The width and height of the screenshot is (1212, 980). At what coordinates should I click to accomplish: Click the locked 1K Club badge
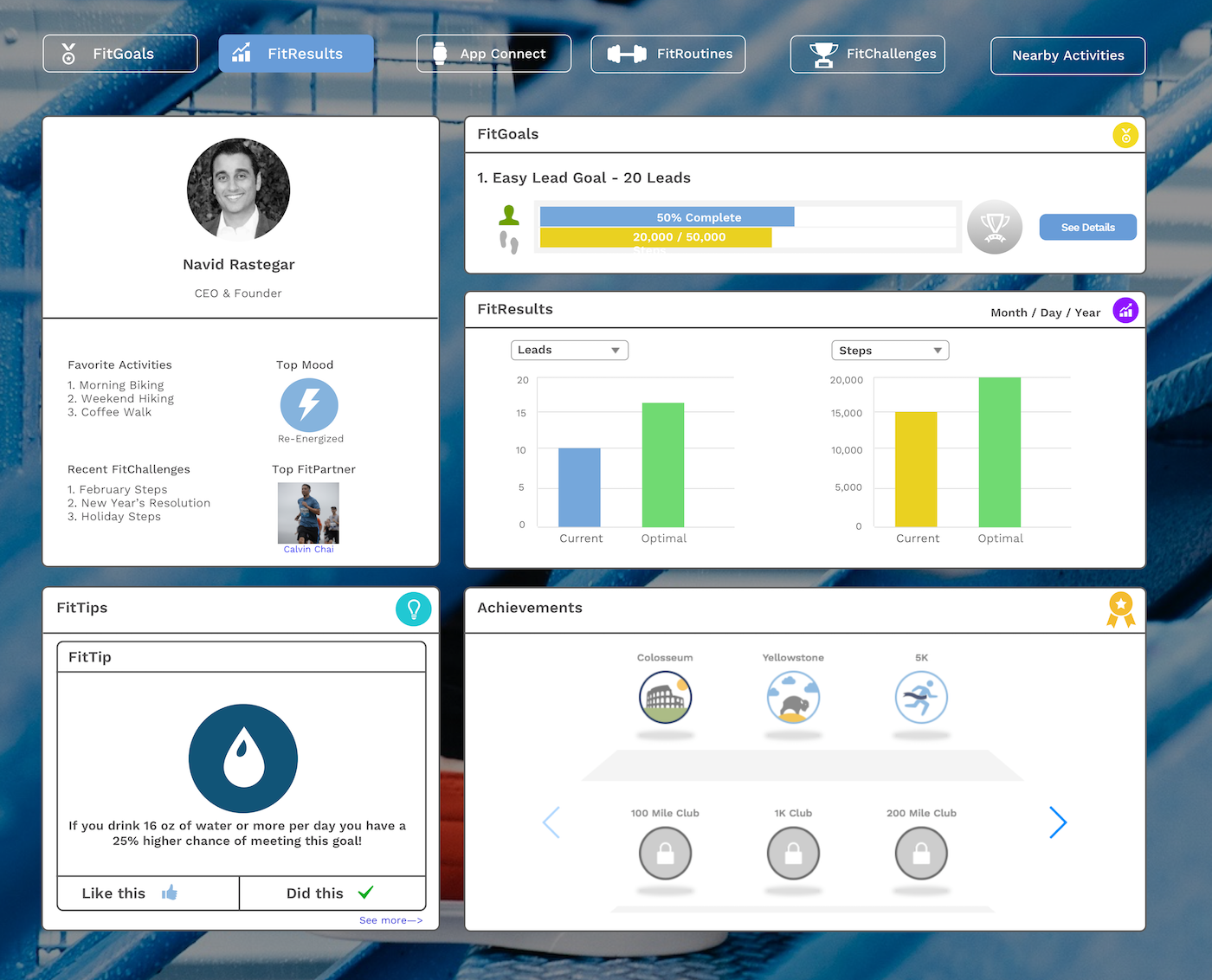click(x=793, y=853)
